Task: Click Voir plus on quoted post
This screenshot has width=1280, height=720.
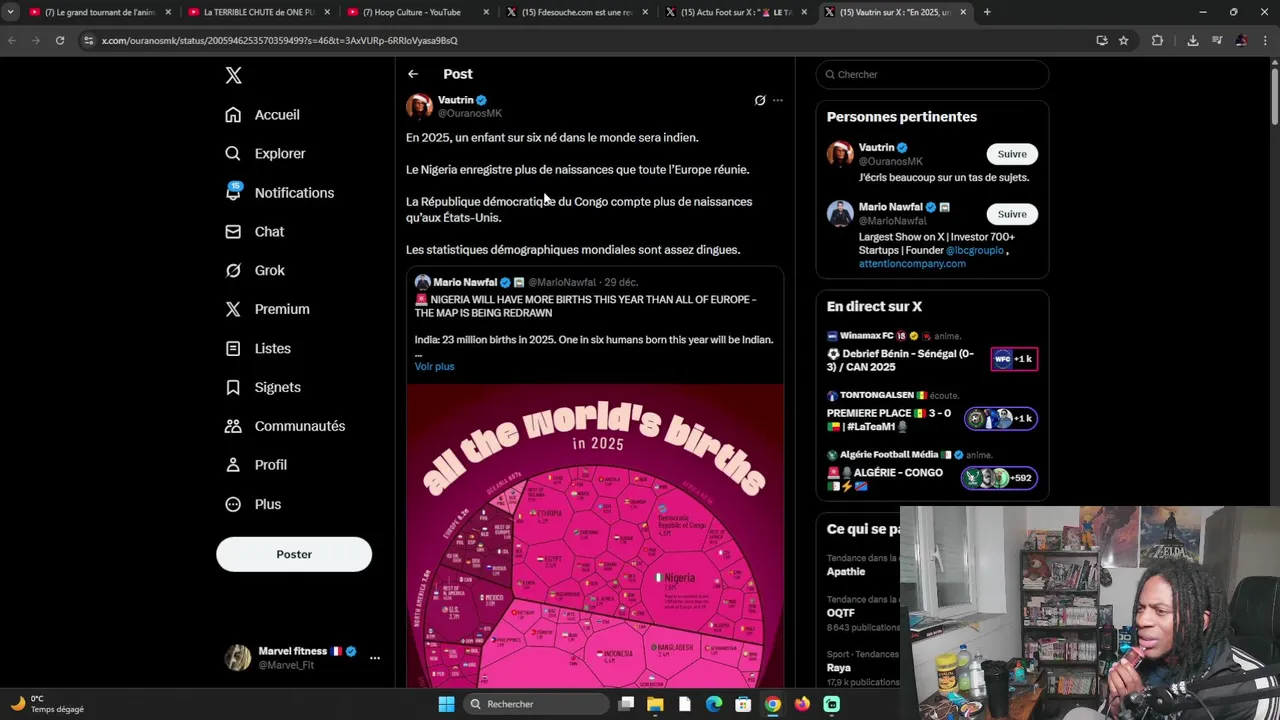Action: pyautogui.click(x=434, y=367)
